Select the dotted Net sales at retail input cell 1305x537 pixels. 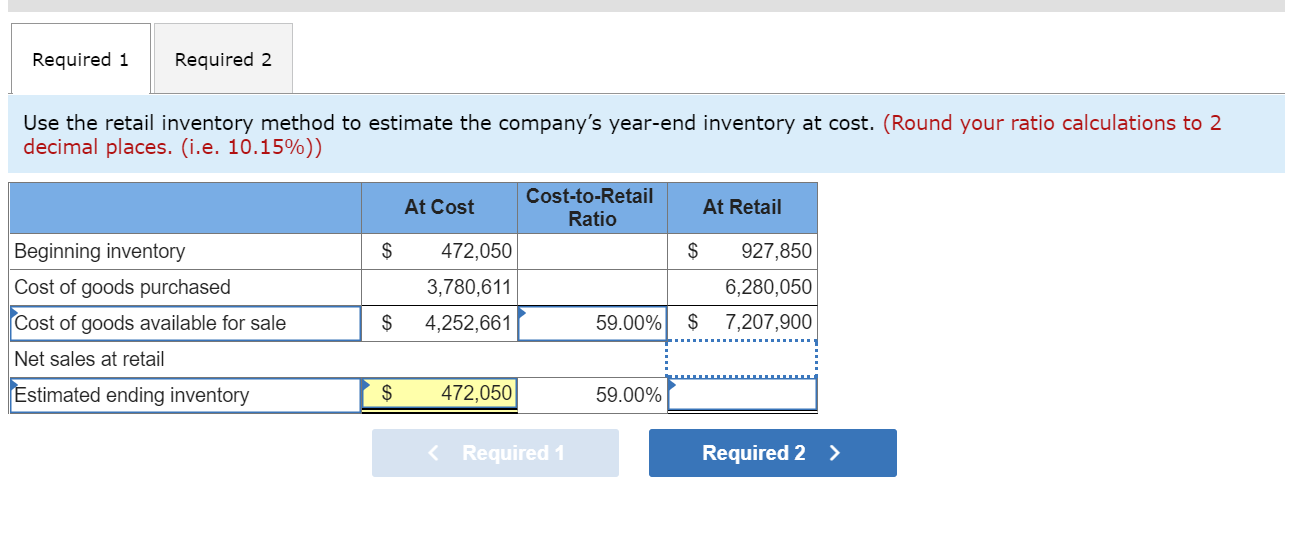[742, 359]
